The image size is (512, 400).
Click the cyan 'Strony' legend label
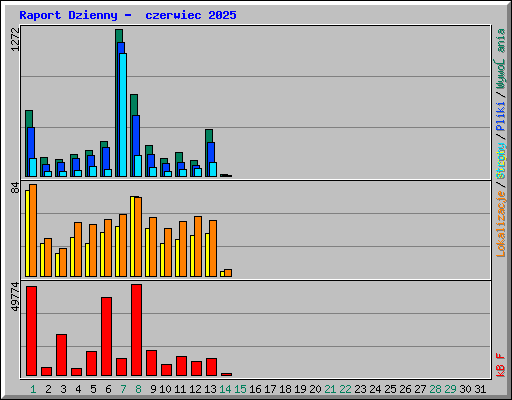pyautogui.click(x=501, y=161)
